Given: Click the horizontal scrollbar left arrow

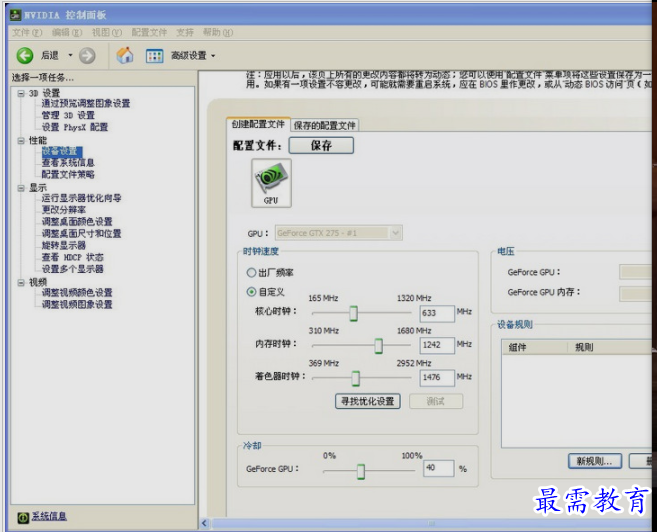Looking at the screenshot, I should click(x=204, y=523).
